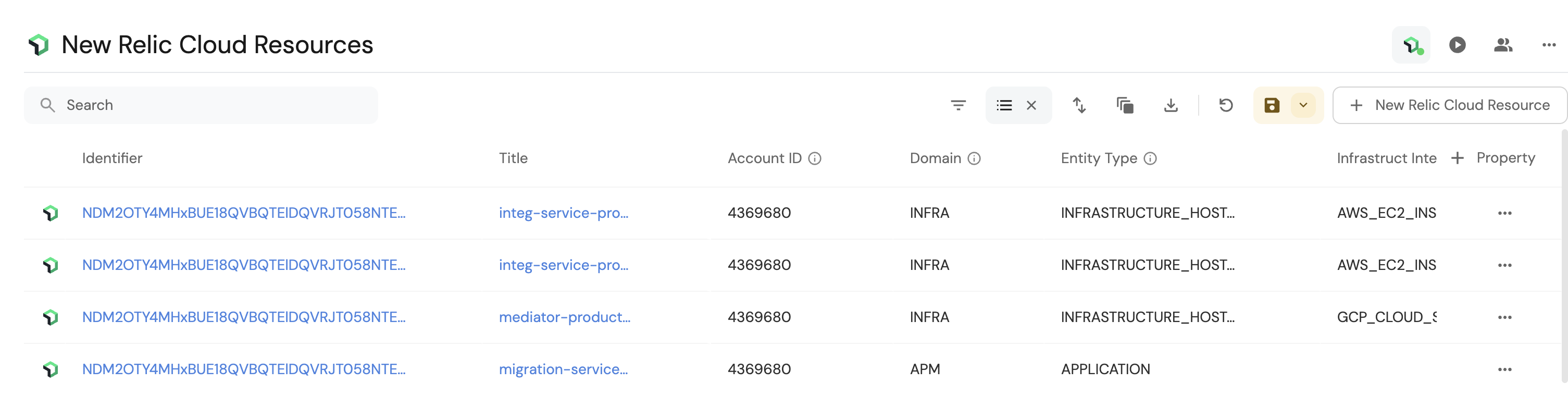The width and height of the screenshot is (1568, 395).
Task: Click the reset view circular arrow icon
Action: (1225, 105)
